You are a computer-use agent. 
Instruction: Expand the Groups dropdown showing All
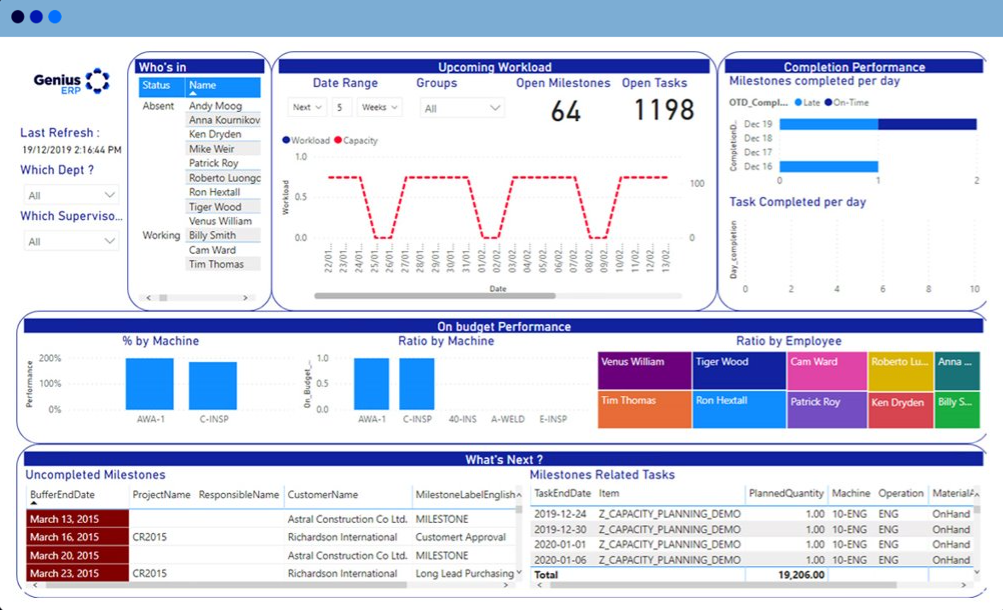click(x=460, y=106)
